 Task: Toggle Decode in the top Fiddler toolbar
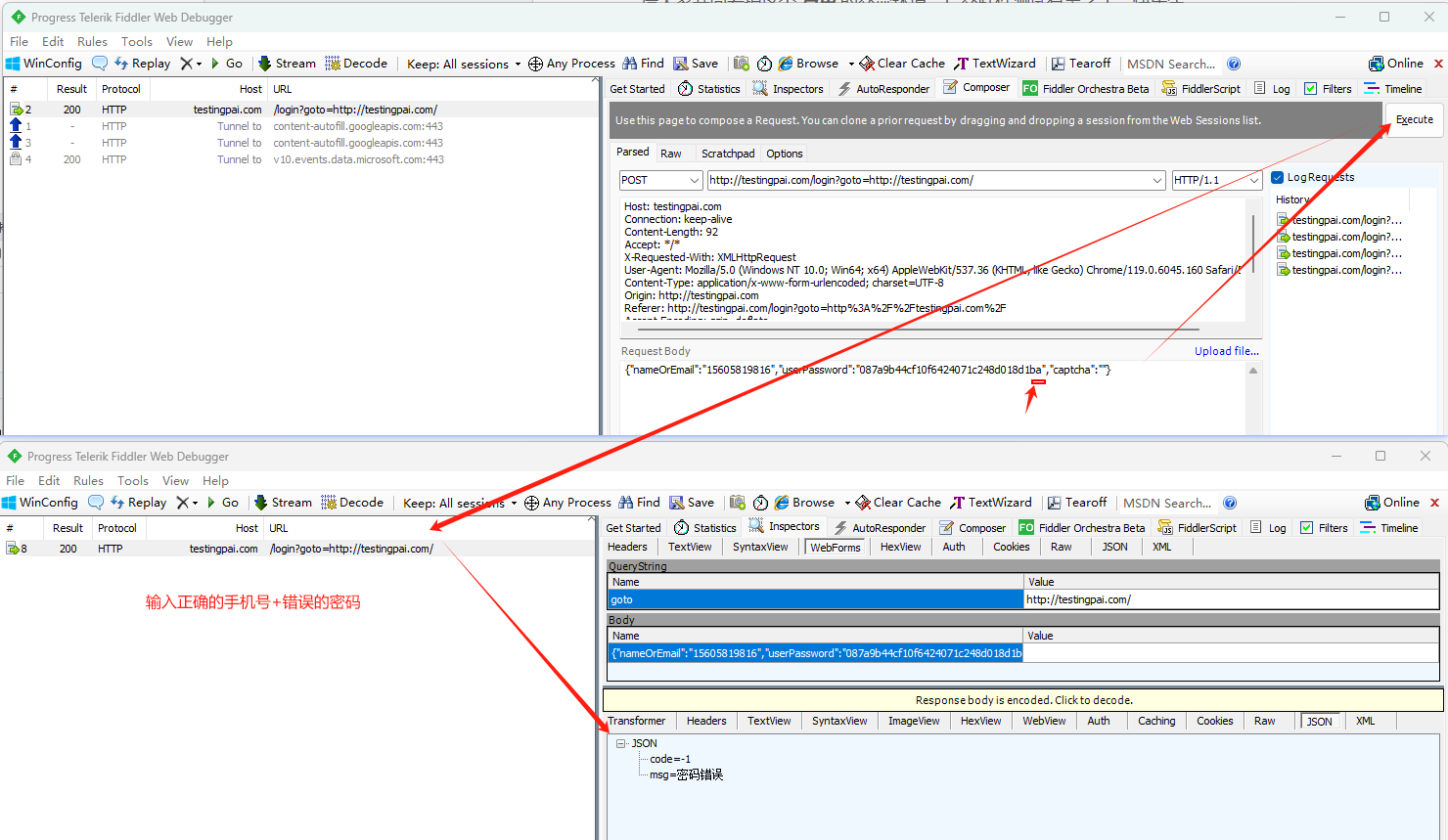(x=356, y=64)
